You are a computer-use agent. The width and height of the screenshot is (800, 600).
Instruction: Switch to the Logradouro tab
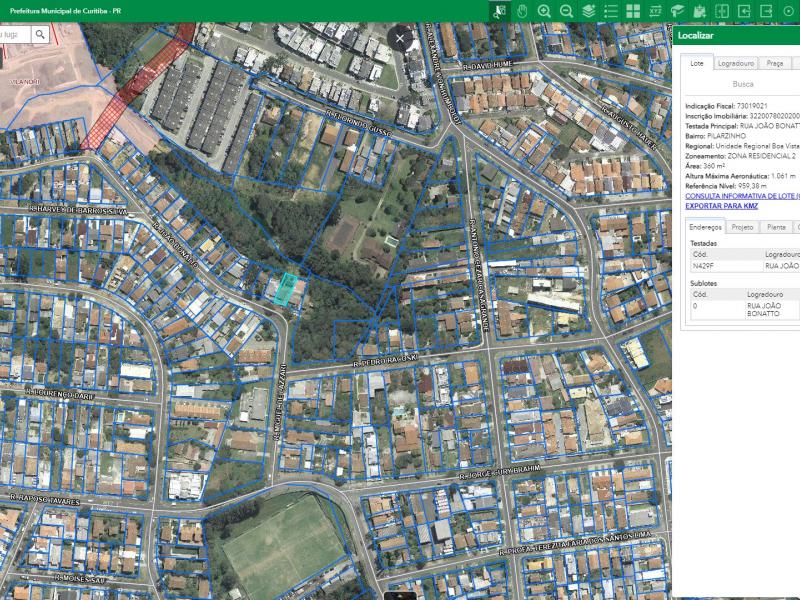[x=735, y=63]
